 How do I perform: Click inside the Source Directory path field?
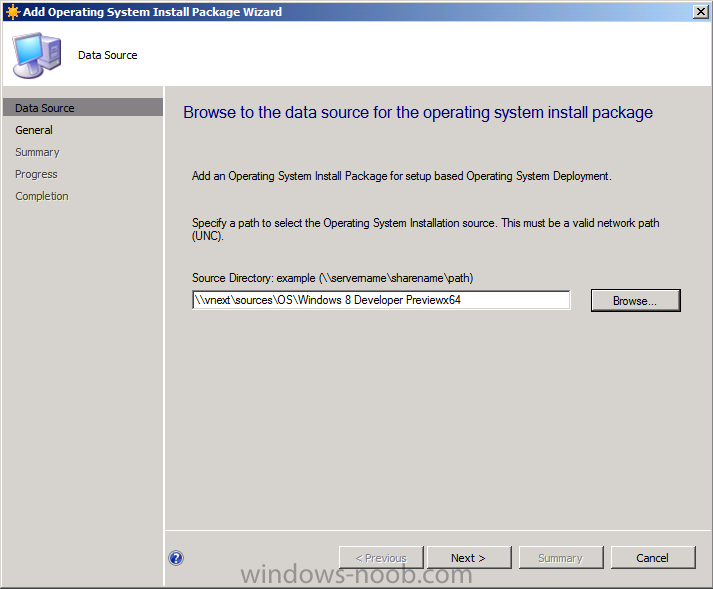pyautogui.click(x=380, y=300)
